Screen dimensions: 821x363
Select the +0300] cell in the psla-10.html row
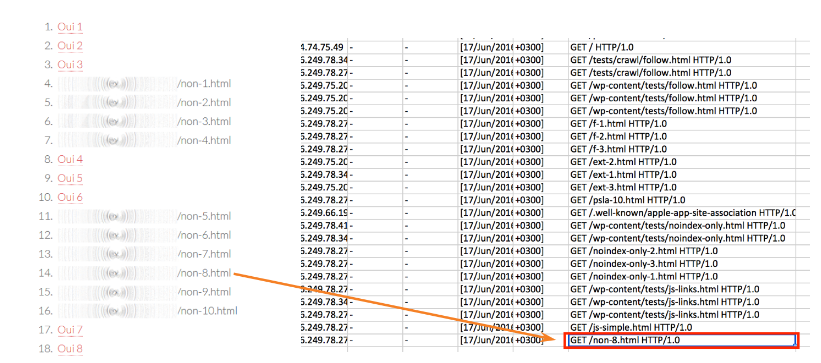[540, 200]
